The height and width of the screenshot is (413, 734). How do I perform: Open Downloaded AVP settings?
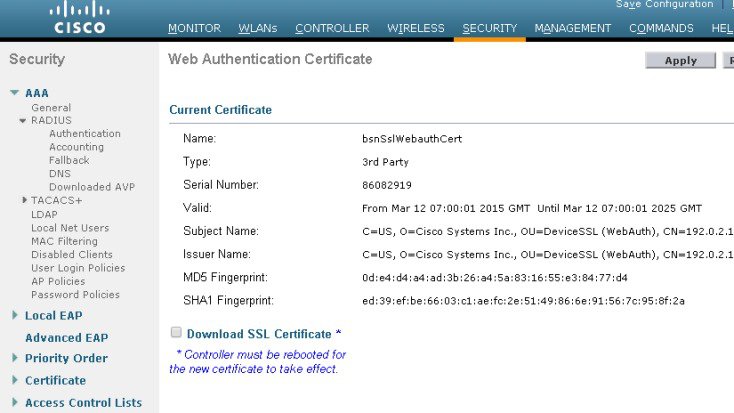92,187
